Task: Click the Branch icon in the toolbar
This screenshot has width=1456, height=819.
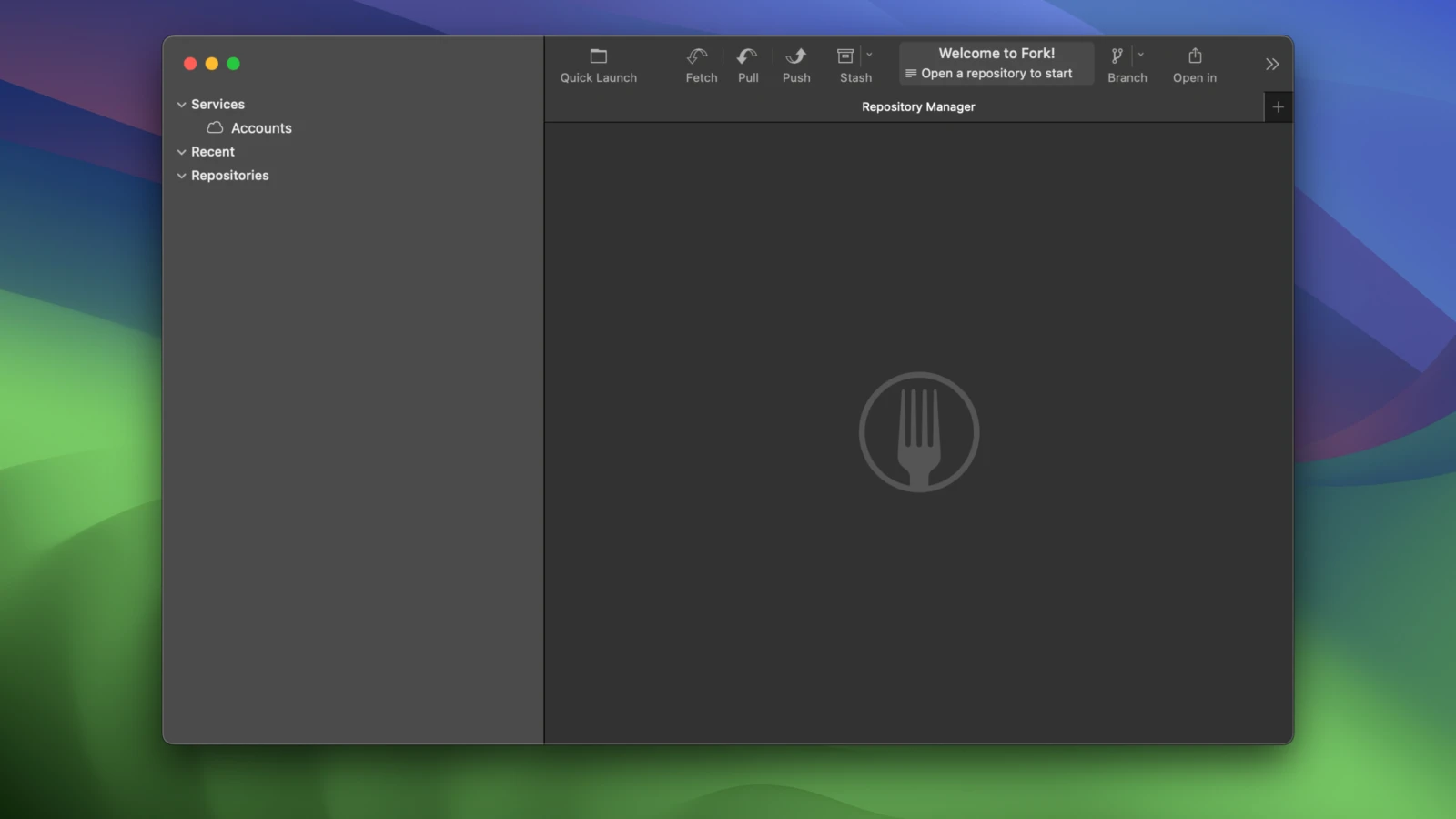Action: click(x=1117, y=56)
